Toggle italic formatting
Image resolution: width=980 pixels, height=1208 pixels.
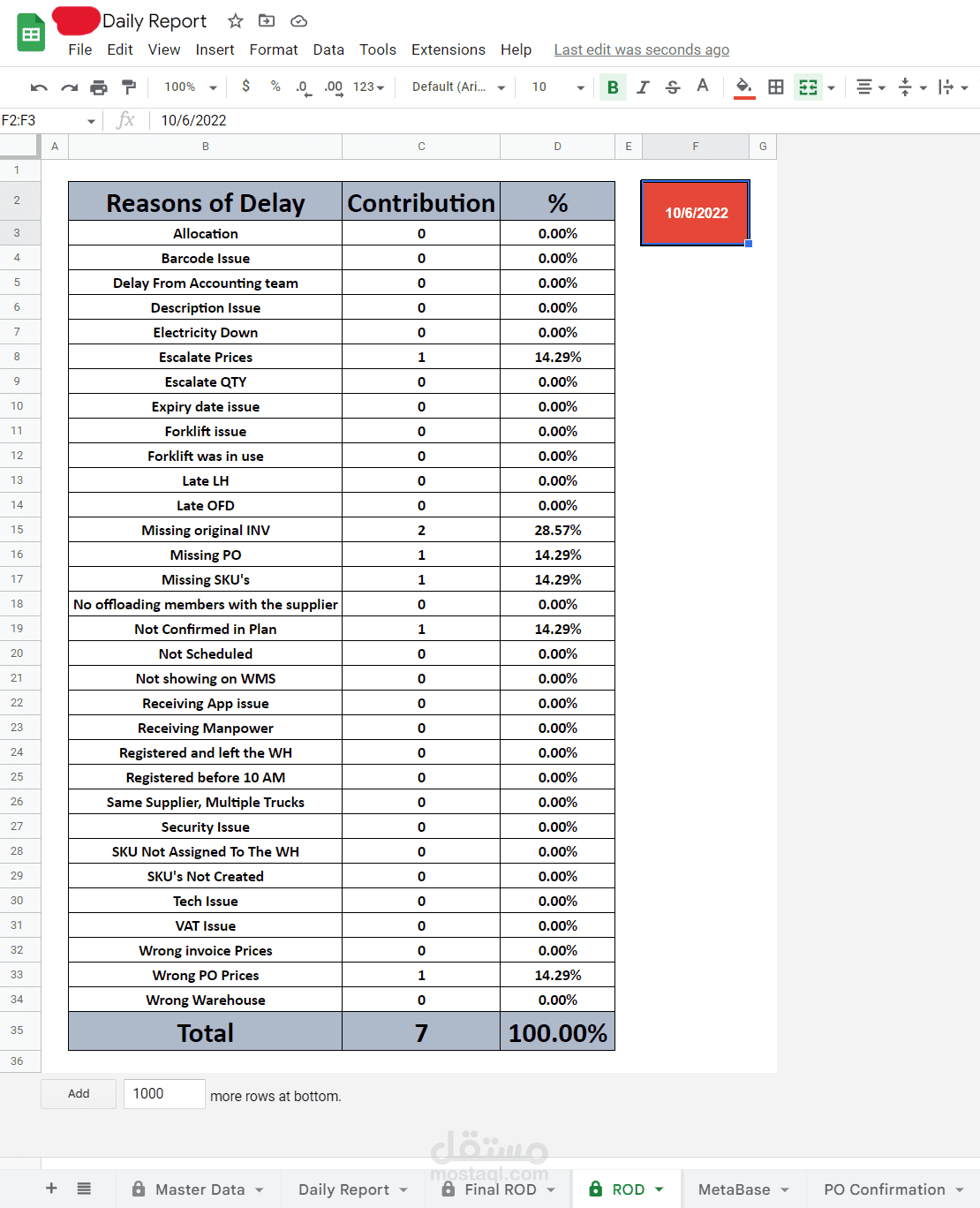(643, 87)
